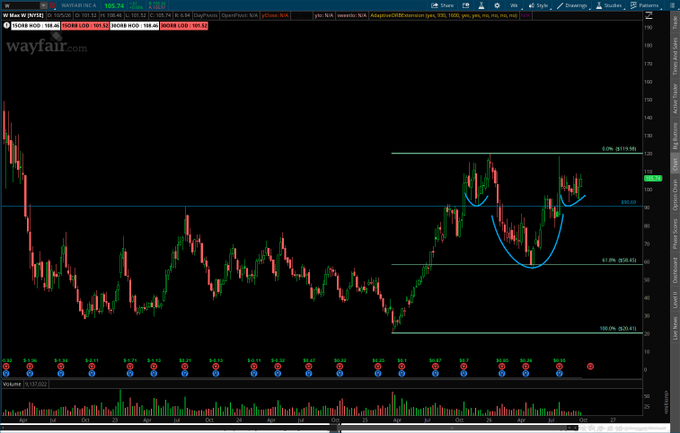This screenshot has width=680, height=433.
Task: Click red earnings icon under $0.47
Action: pos(308,367)
